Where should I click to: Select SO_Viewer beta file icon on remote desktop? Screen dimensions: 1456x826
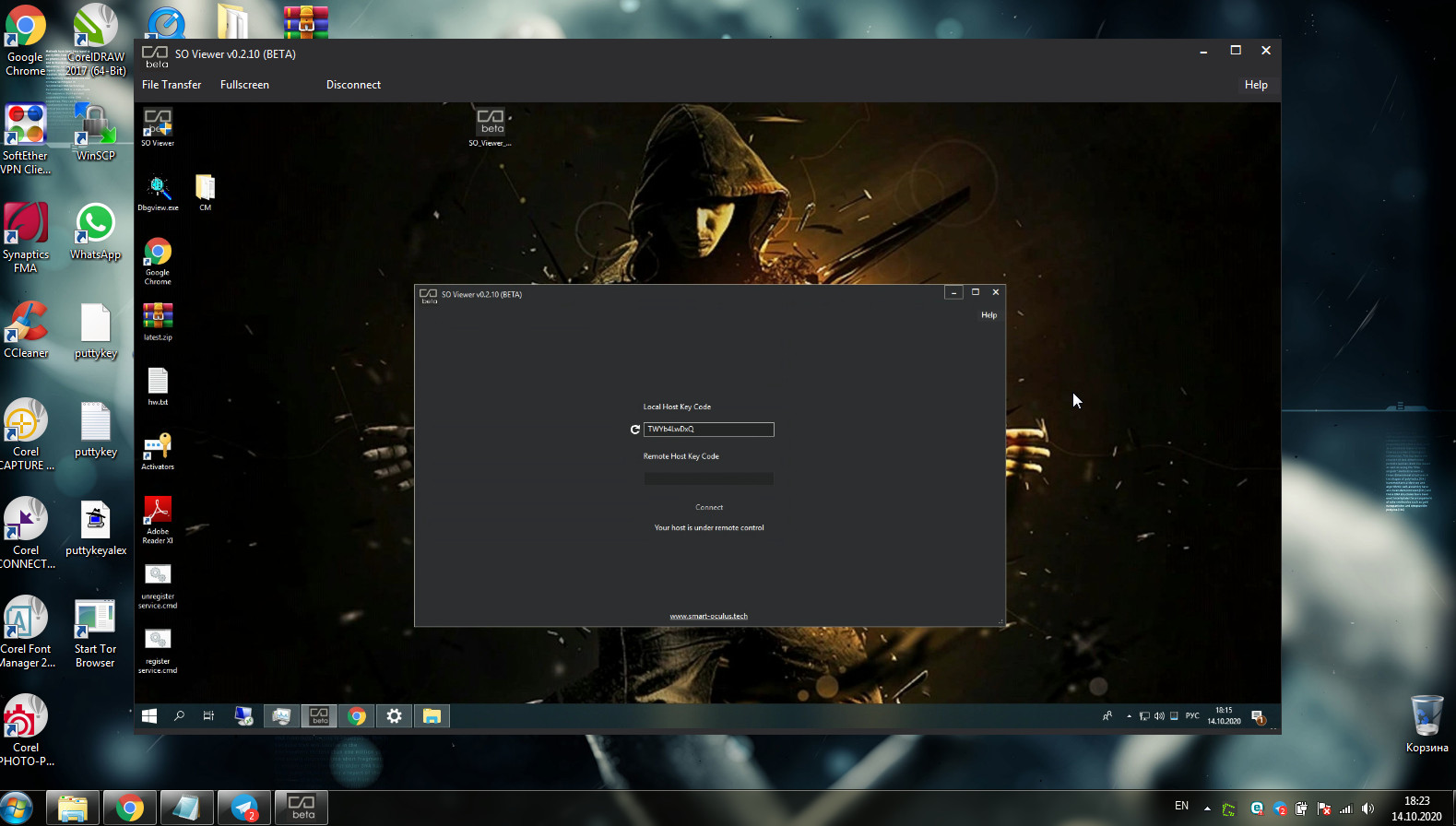click(x=490, y=127)
